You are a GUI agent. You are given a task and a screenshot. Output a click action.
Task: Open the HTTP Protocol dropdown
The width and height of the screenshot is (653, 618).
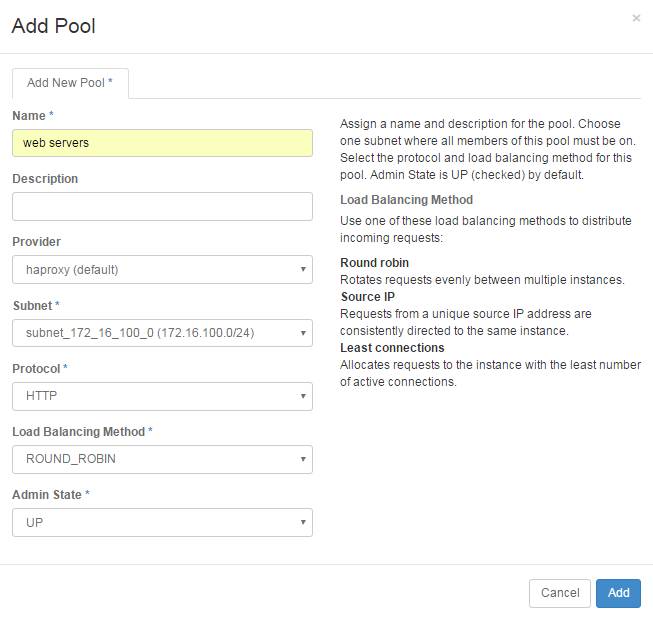[162, 396]
